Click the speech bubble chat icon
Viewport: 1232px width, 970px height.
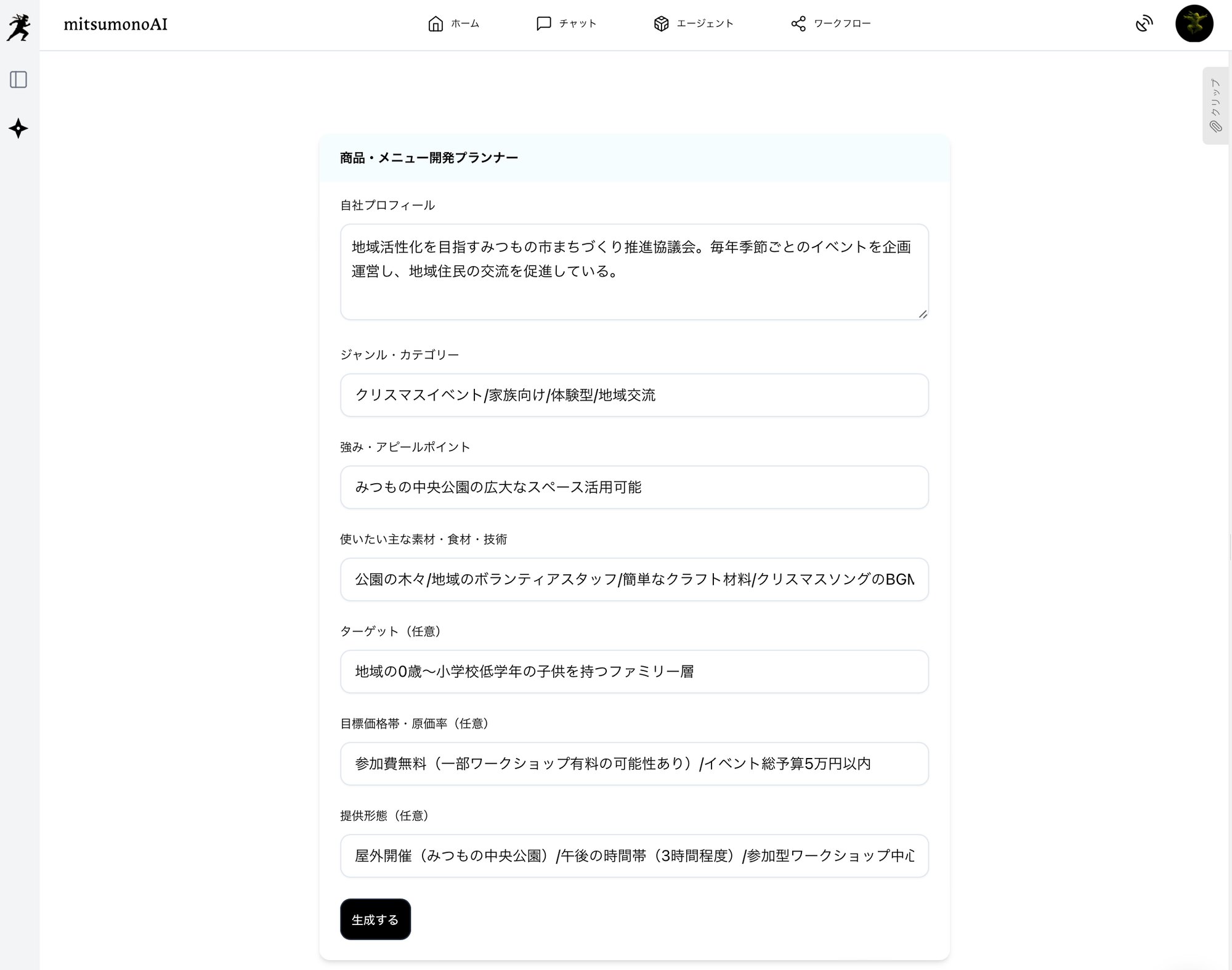pyautogui.click(x=543, y=24)
